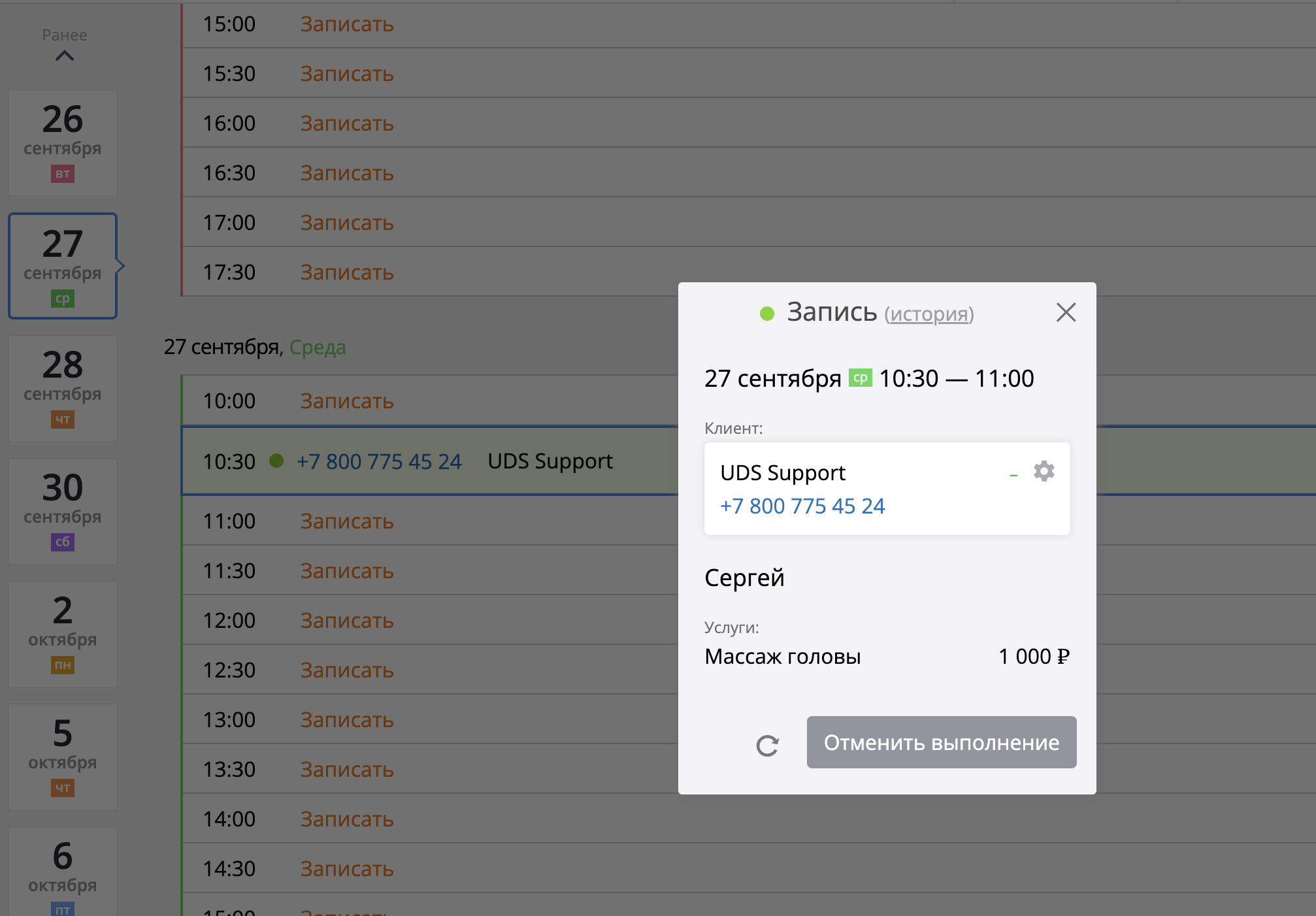Click Записать at 17:00 slot
Image resolution: width=1316 pixels, height=916 pixels.
click(347, 223)
